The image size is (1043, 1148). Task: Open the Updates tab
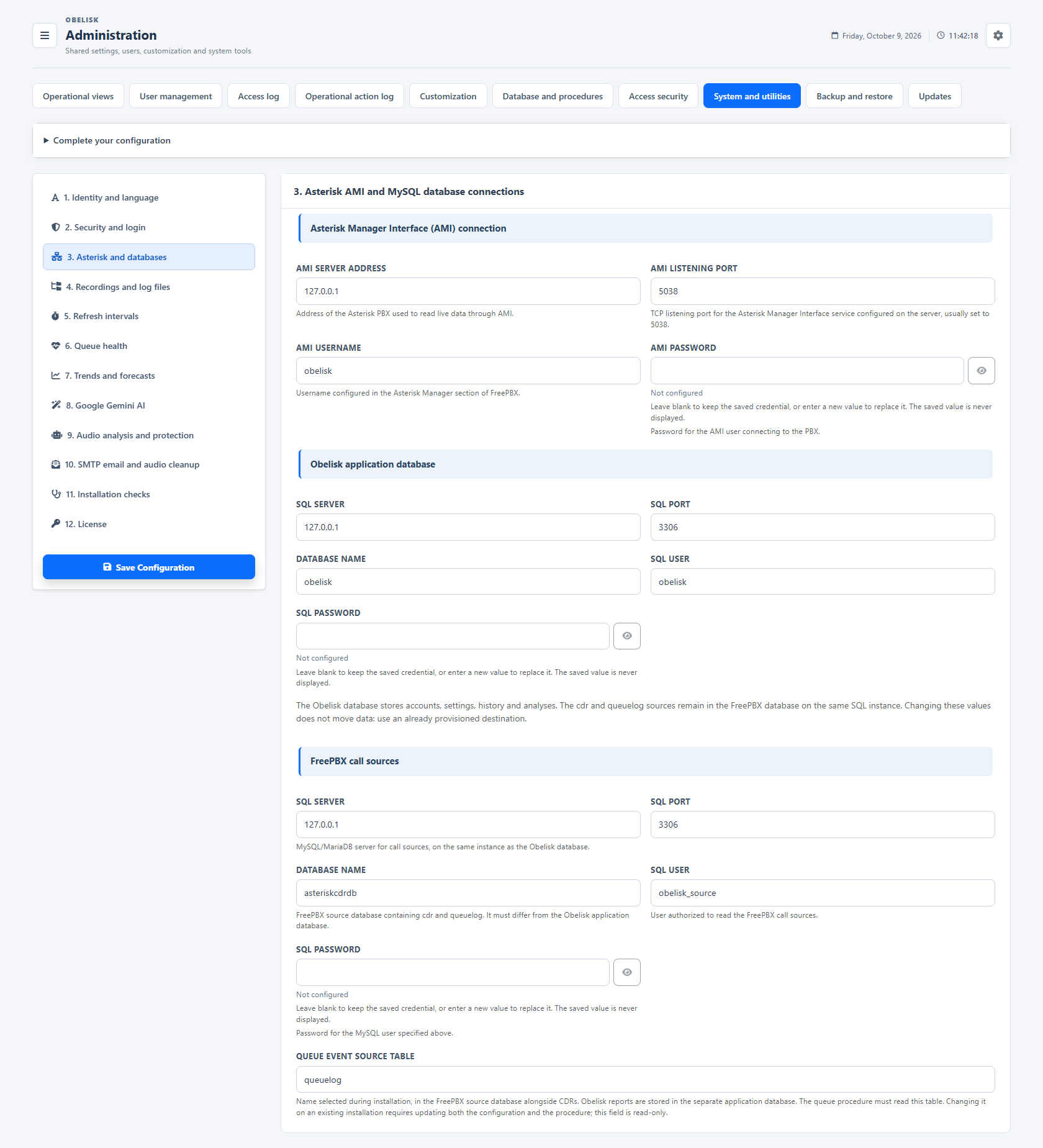pyautogui.click(x=934, y=96)
